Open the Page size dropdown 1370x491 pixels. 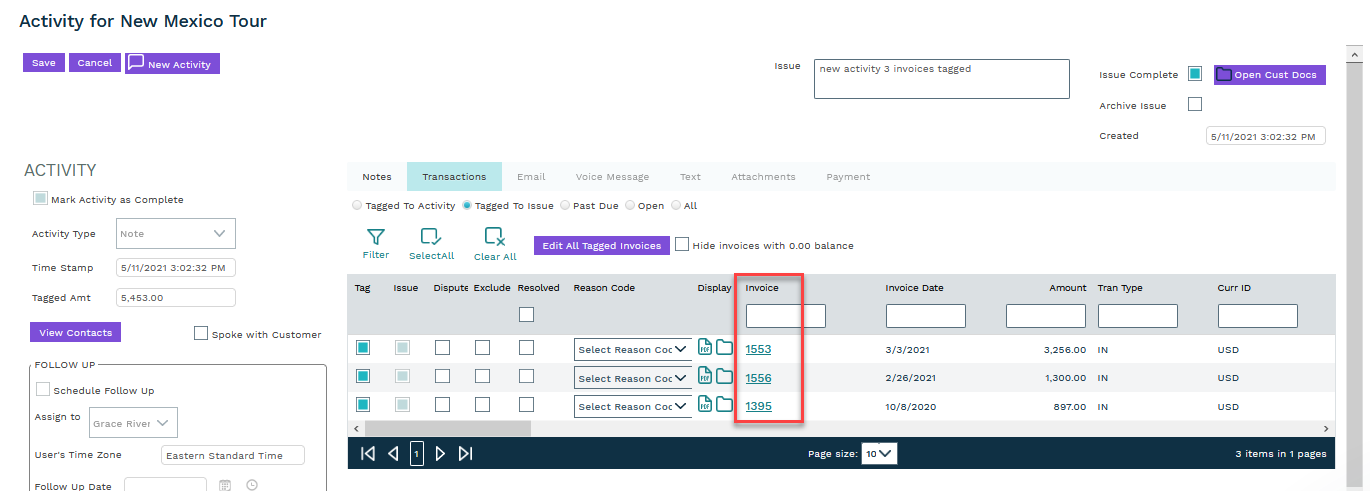click(880, 454)
